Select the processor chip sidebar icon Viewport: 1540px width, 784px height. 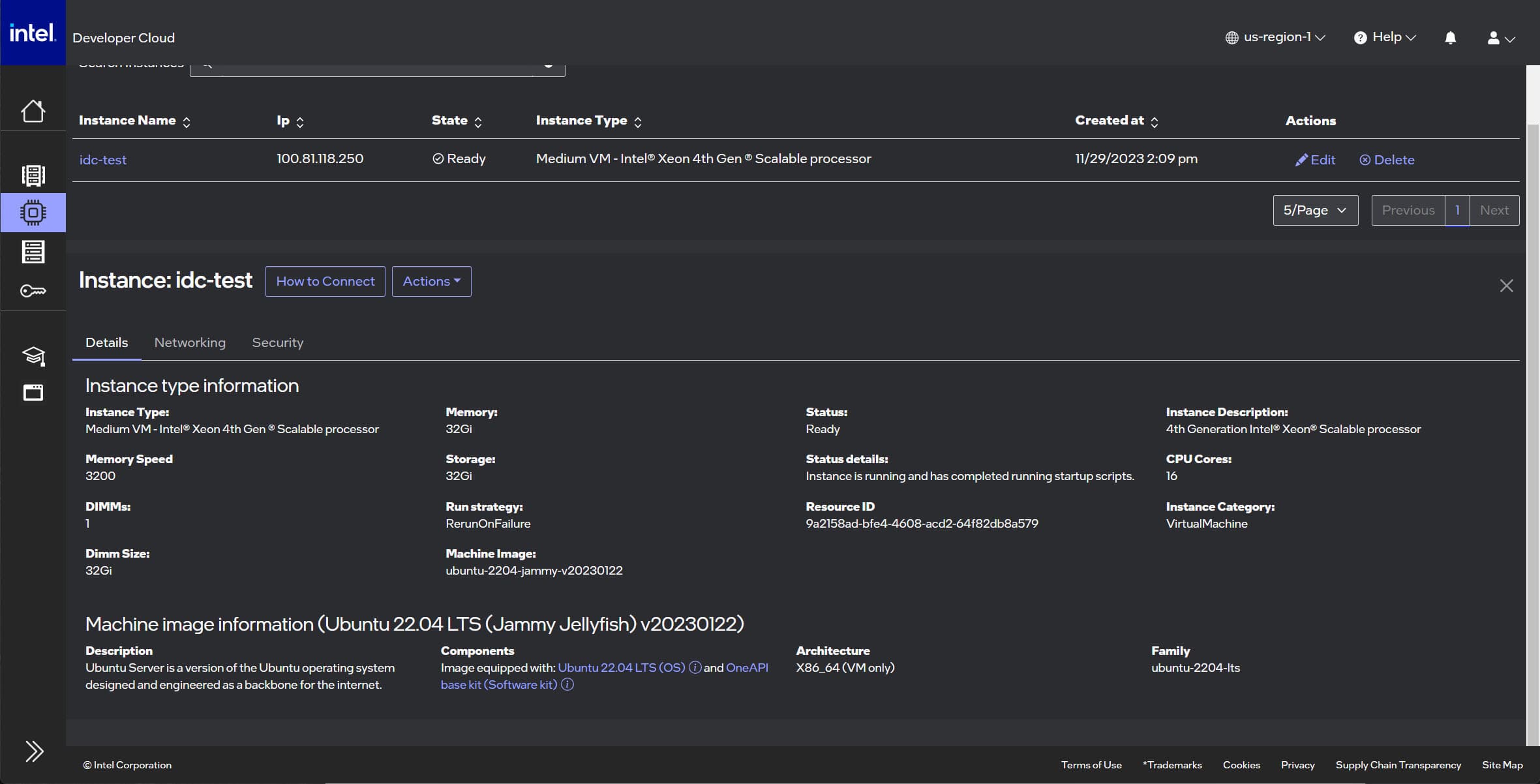[33, 213]
